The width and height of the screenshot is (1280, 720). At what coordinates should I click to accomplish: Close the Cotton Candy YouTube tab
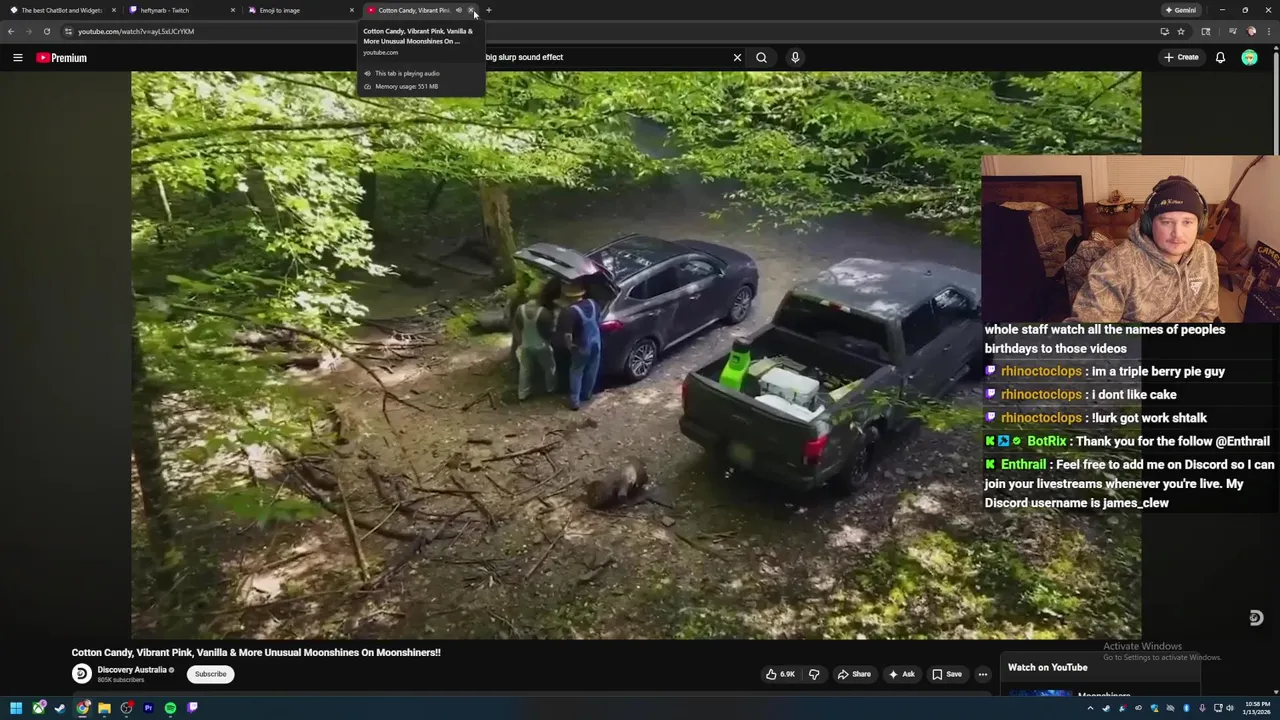[471, 10]
